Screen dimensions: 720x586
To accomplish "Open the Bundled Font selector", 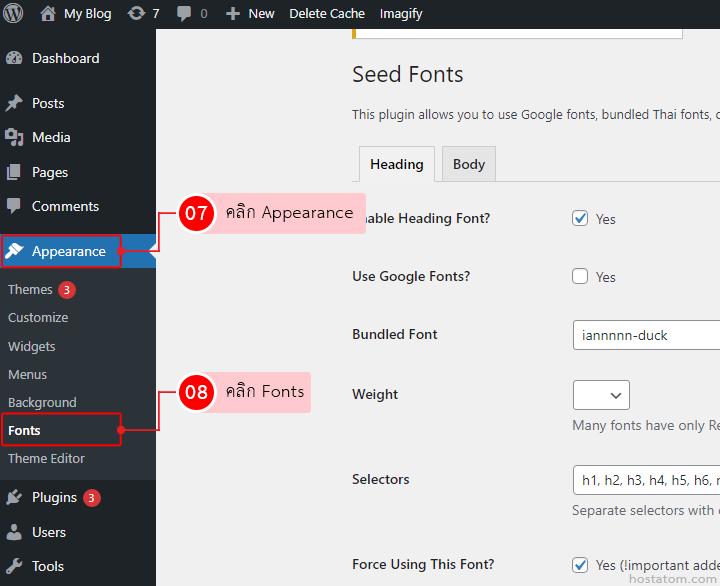I will (x=646, y=335).
